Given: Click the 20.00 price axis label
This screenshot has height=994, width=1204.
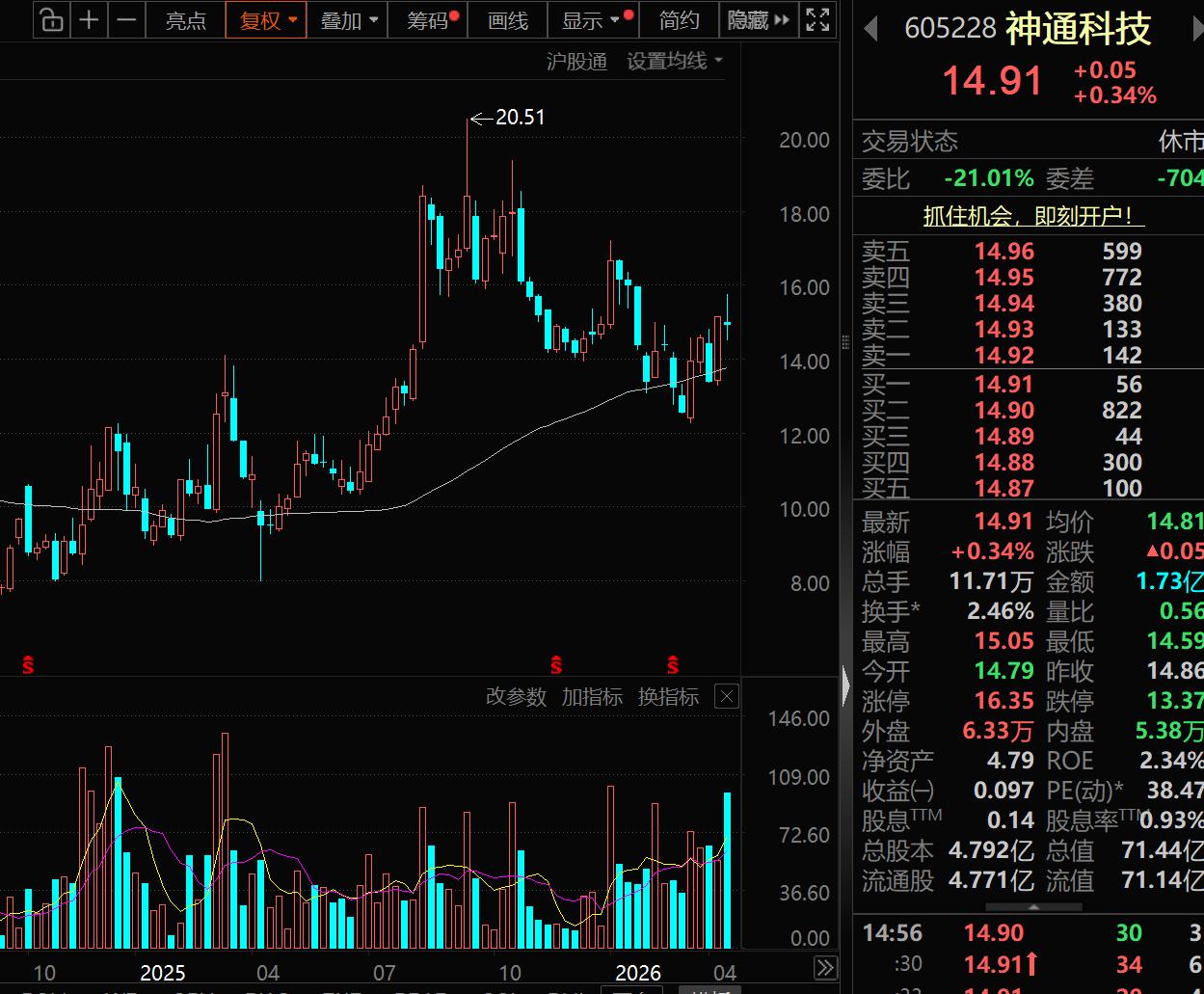Looking at the screenshot, I should [804, 140].
